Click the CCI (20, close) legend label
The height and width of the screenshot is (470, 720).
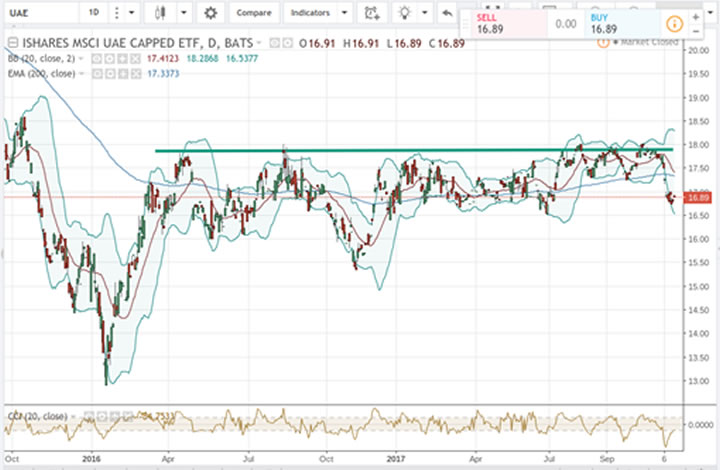pos(38,416)
